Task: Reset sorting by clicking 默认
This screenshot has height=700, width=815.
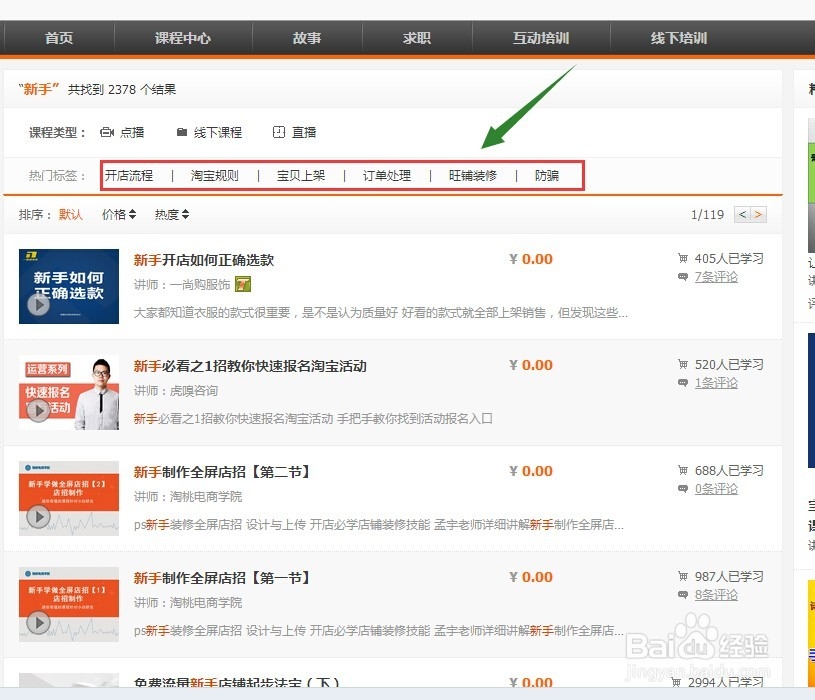Action: [70, 213]
